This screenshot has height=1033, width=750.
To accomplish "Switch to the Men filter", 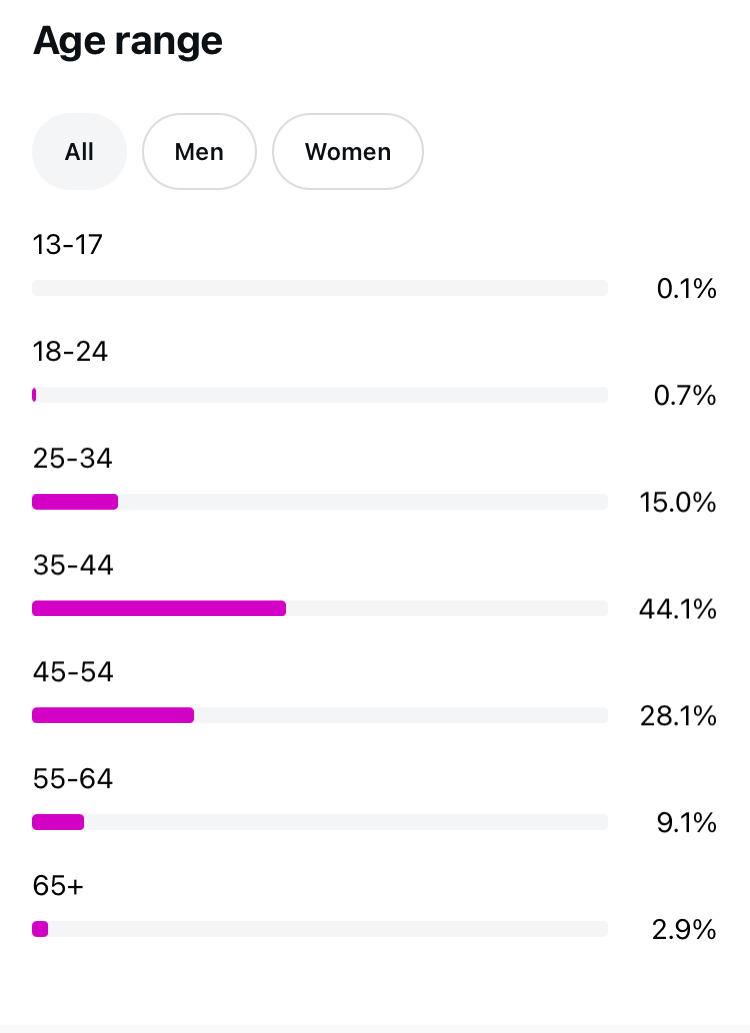I will (199, 152).
